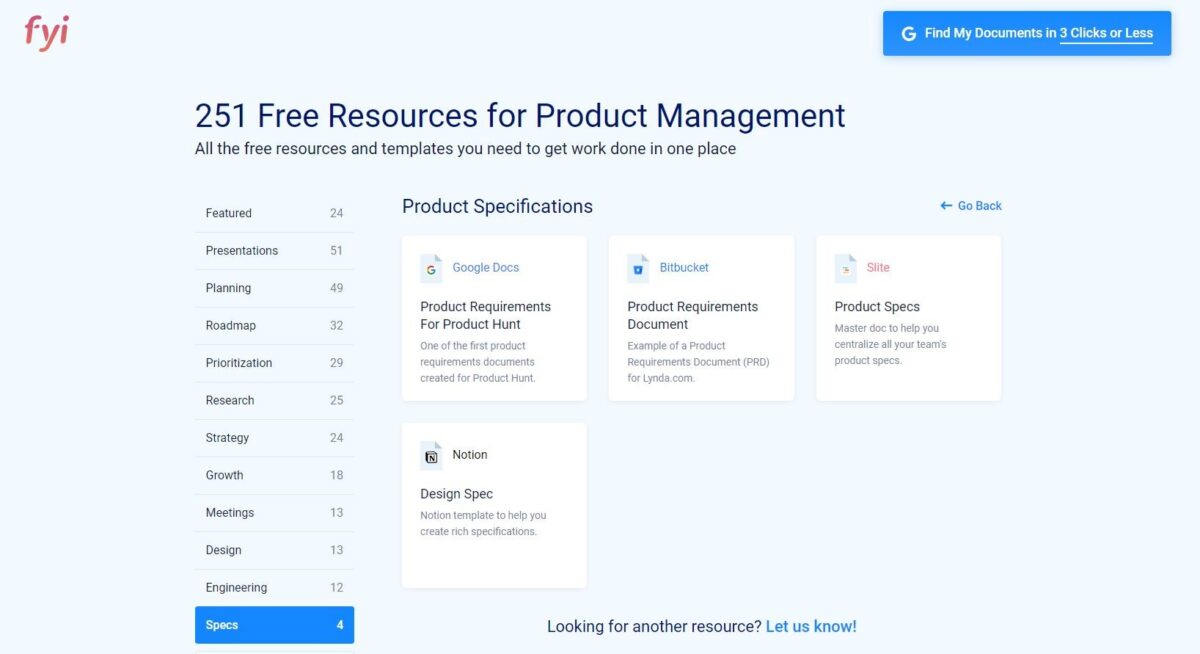Open Google Docs source link
Image resolution: width=1200 pixels, height=654 pixels.
click(x=485, y=268)
